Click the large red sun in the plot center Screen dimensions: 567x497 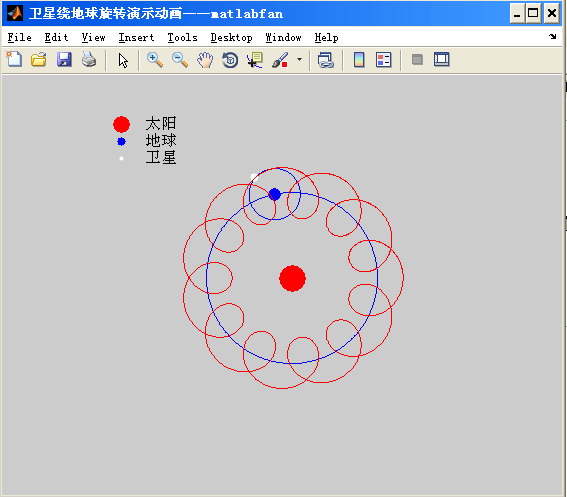293,278
